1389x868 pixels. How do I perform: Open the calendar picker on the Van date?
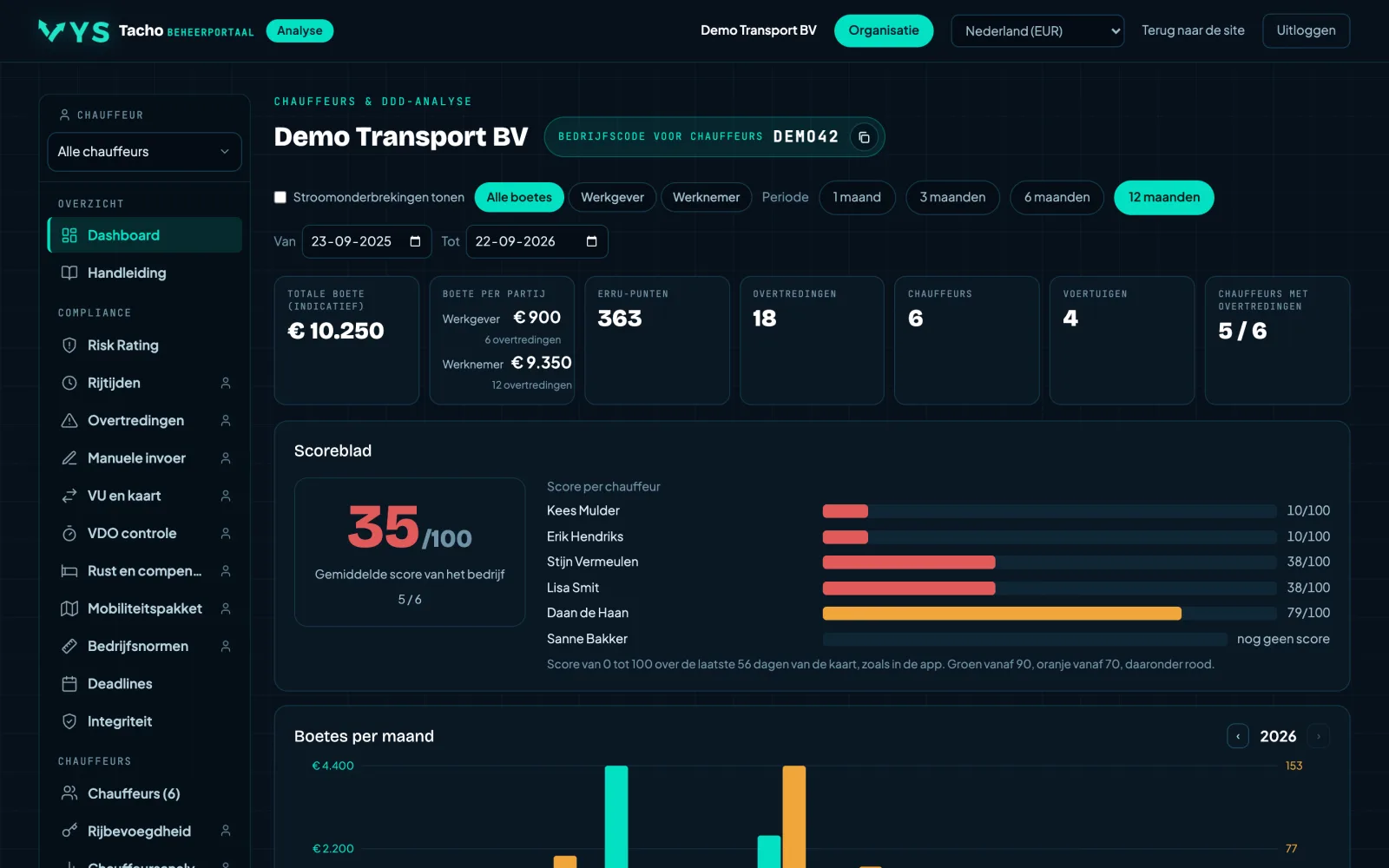[415, 241]
